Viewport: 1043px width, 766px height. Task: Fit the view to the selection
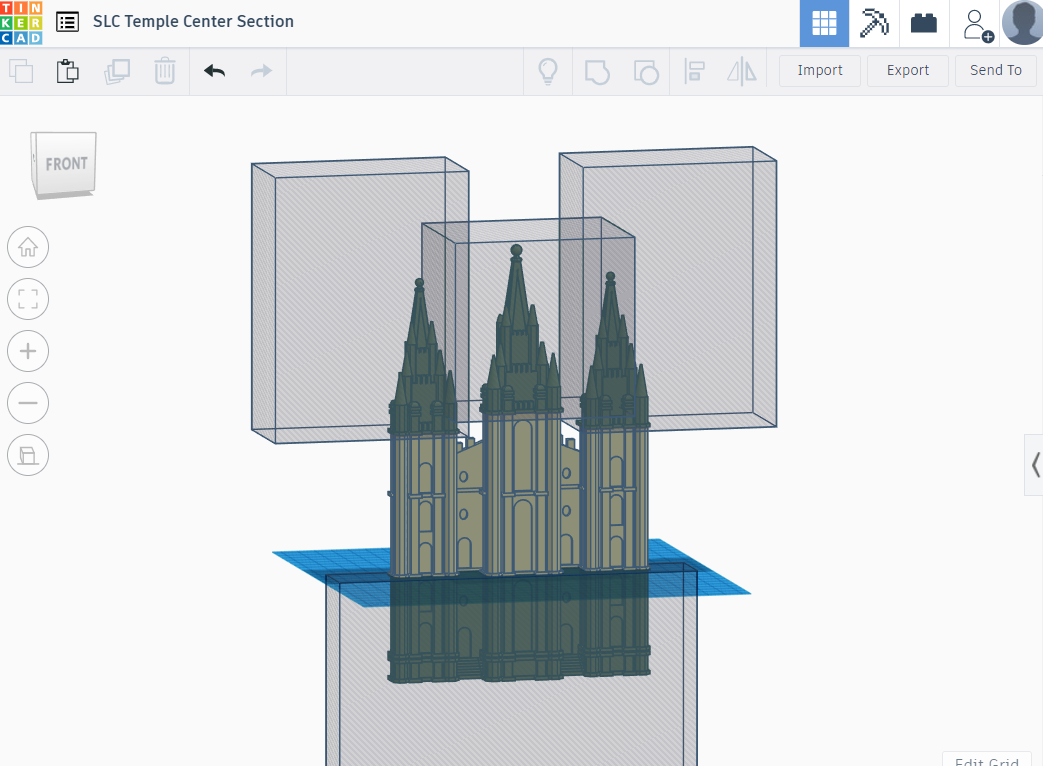pos(28,299)
